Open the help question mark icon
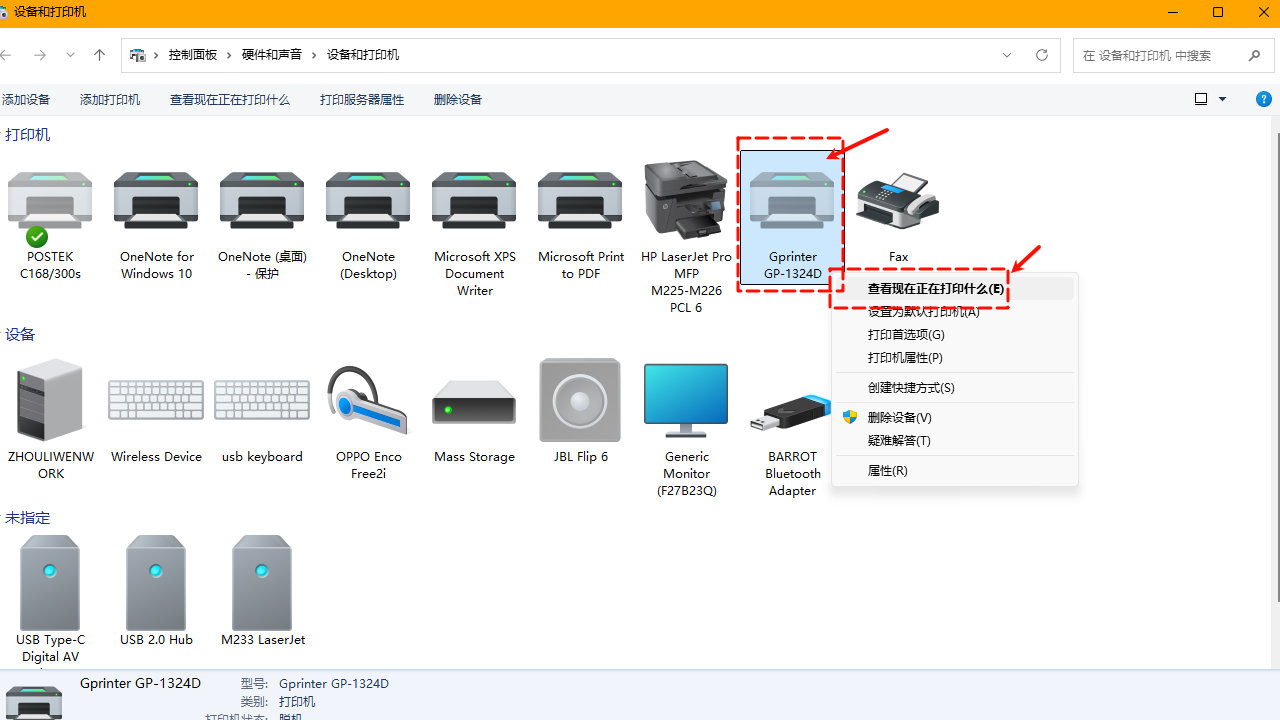The width and height of the screenshot is (1280, 720). click(1264, 99)
